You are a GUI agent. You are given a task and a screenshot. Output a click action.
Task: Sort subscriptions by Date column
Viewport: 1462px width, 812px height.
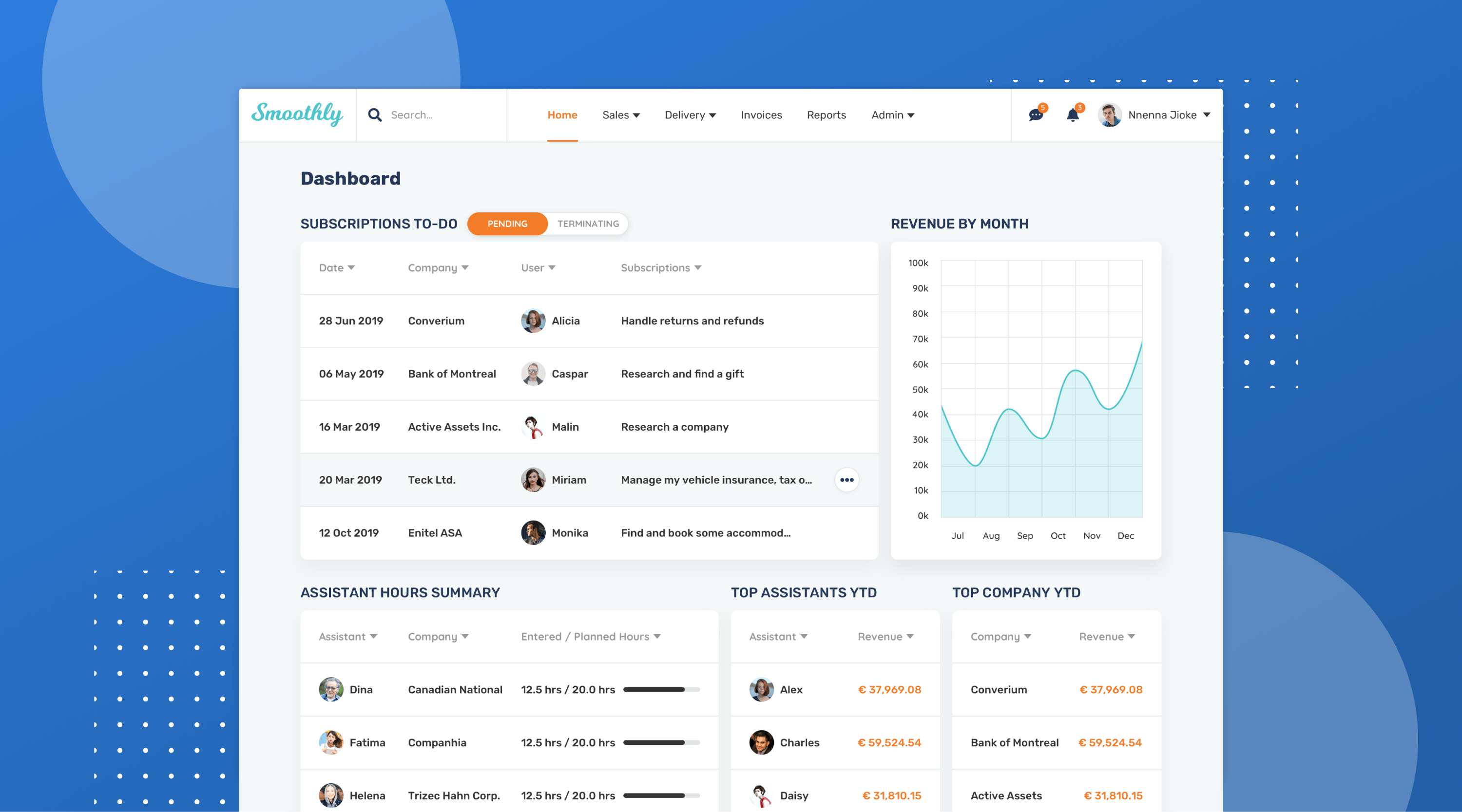[x=337, y=268]
